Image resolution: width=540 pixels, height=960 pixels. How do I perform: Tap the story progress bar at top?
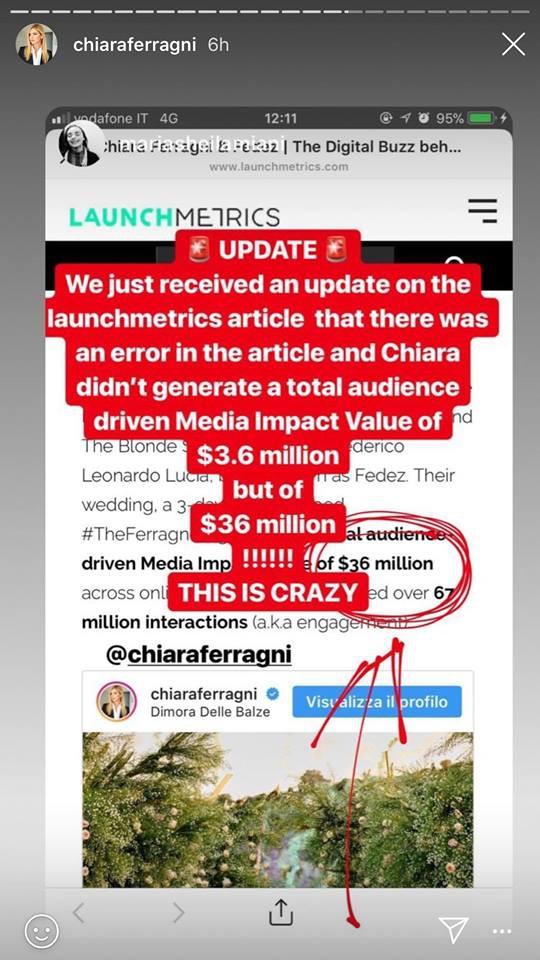270,10
